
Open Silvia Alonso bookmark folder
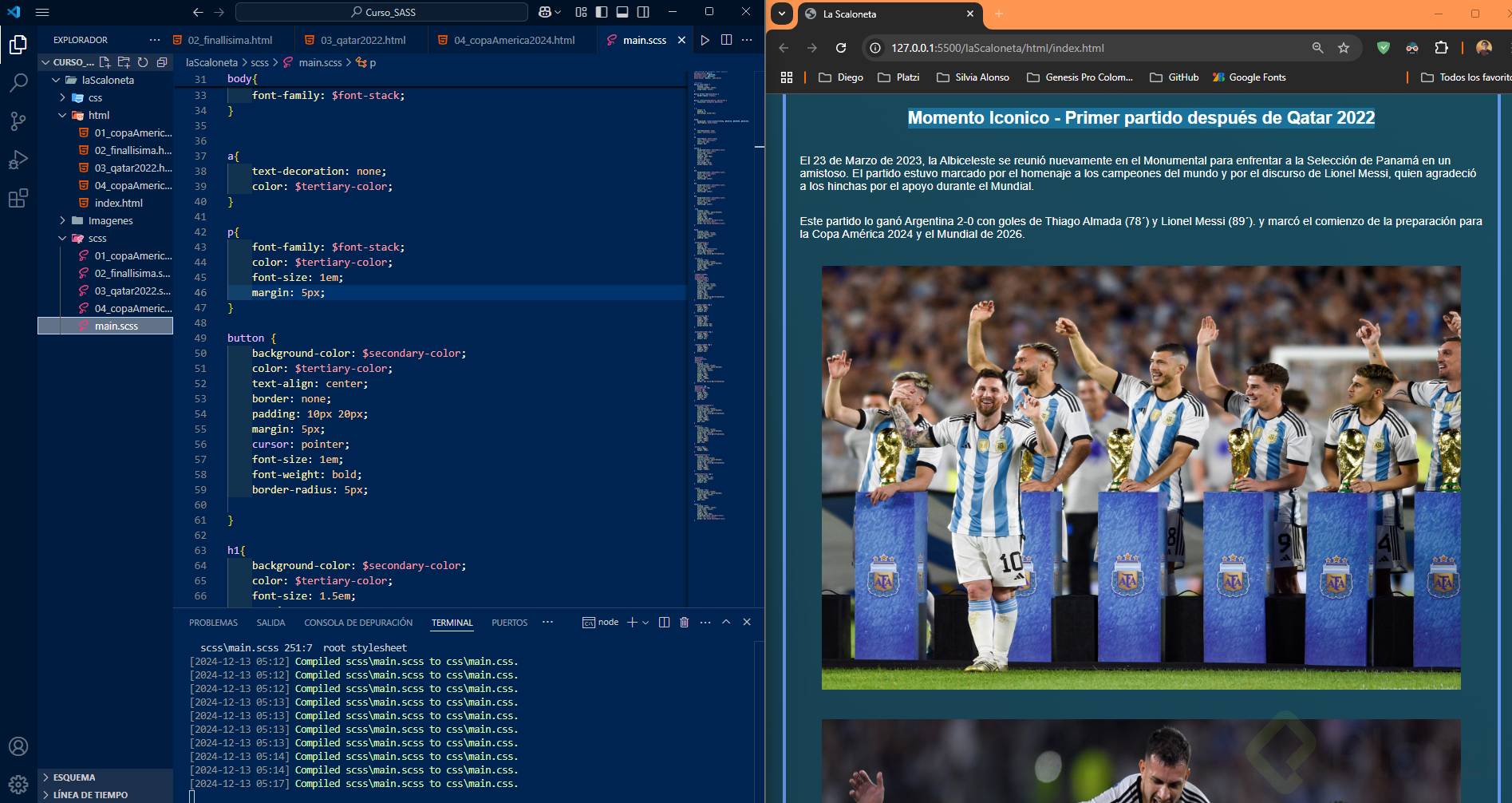pyautogui.click(x=973, y=77)
